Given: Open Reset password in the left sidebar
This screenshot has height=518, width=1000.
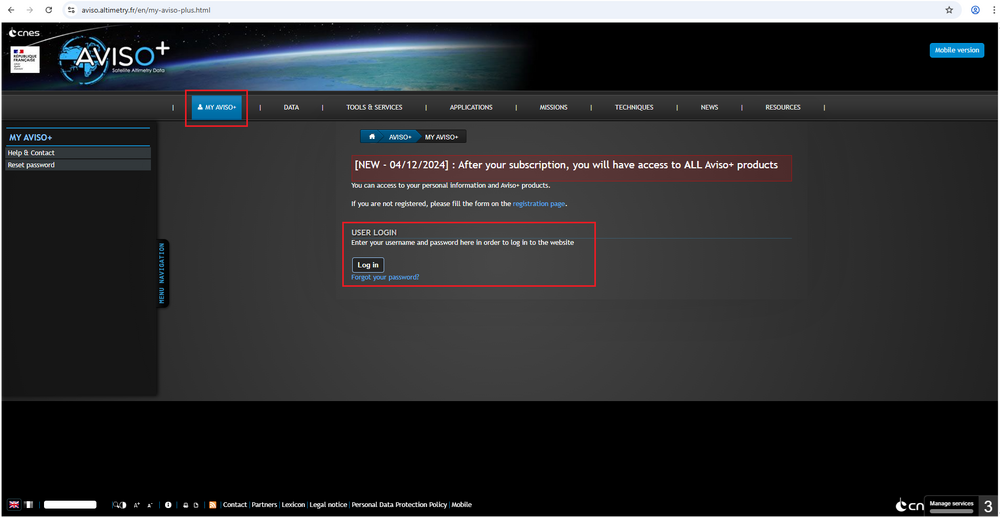Looking at the screenshot, I should tap(31, 165).
